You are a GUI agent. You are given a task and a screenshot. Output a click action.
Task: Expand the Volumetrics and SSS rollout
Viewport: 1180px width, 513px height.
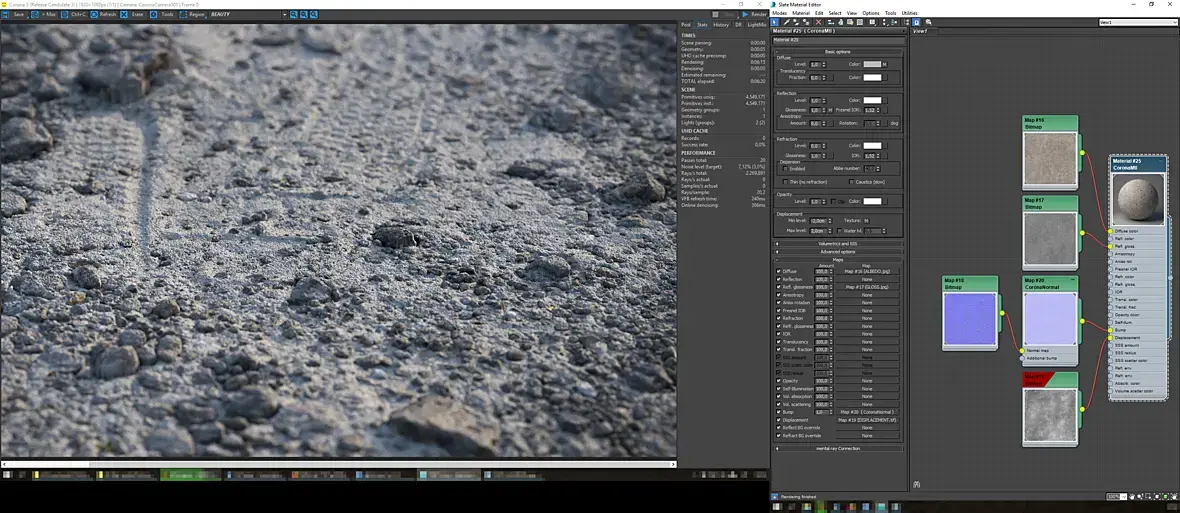838,243
